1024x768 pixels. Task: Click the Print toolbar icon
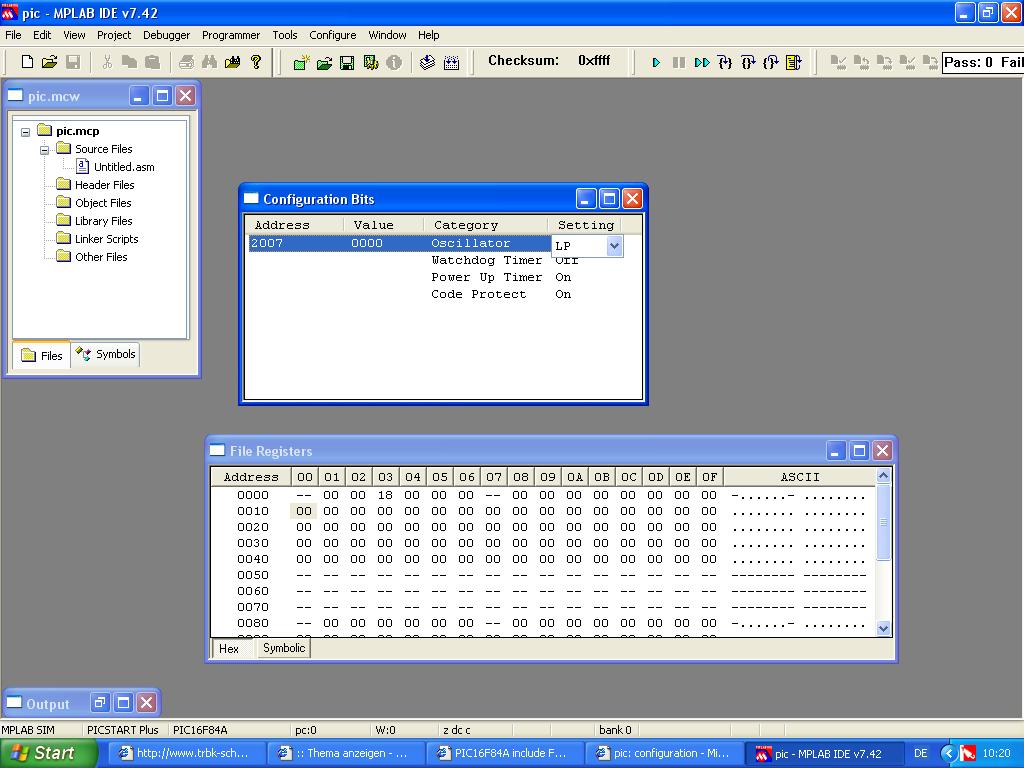click(x=186, y=62)
